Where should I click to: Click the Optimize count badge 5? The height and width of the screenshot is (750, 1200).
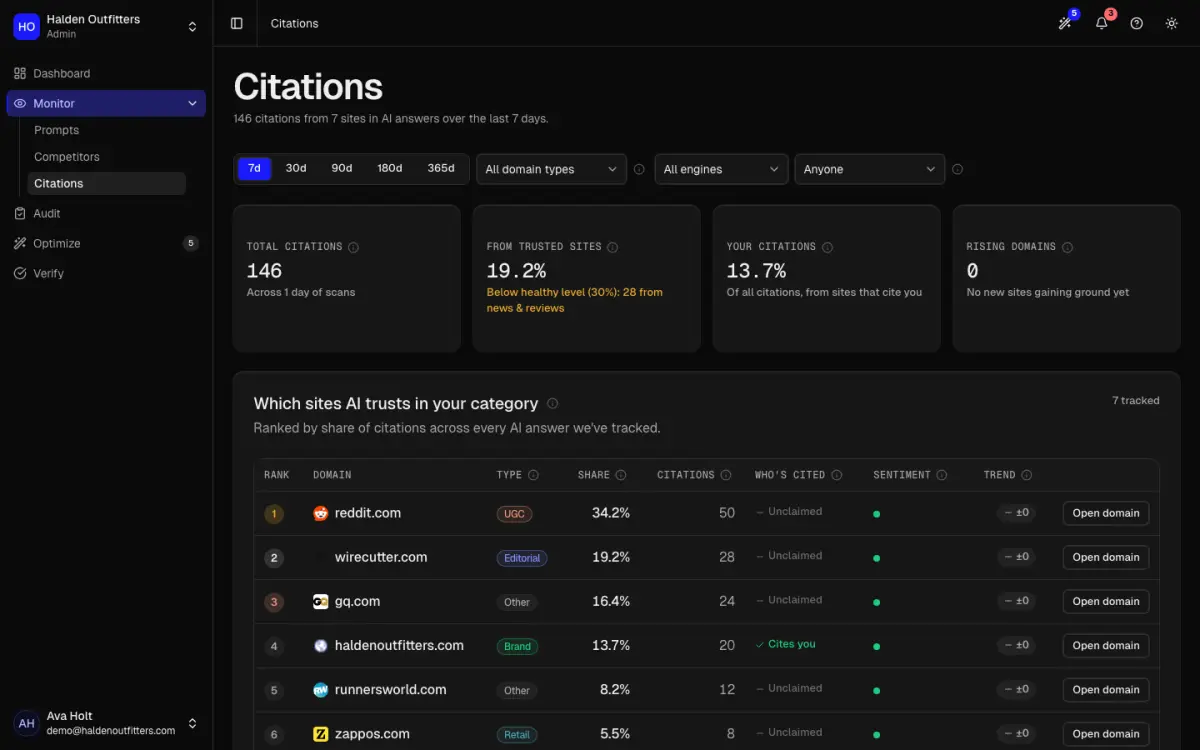click(x=191, y=243)
